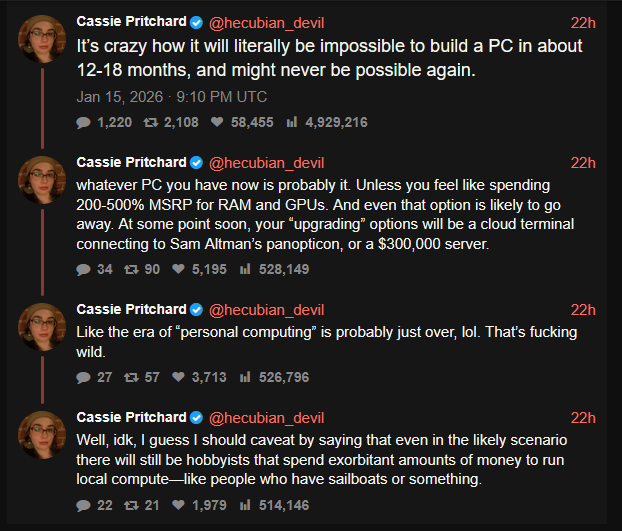Screen dimensions: 622x531
Task: Open @hecubian_devil handle on the first tweet
Action: pyautogui.click(x=266, y=22)
